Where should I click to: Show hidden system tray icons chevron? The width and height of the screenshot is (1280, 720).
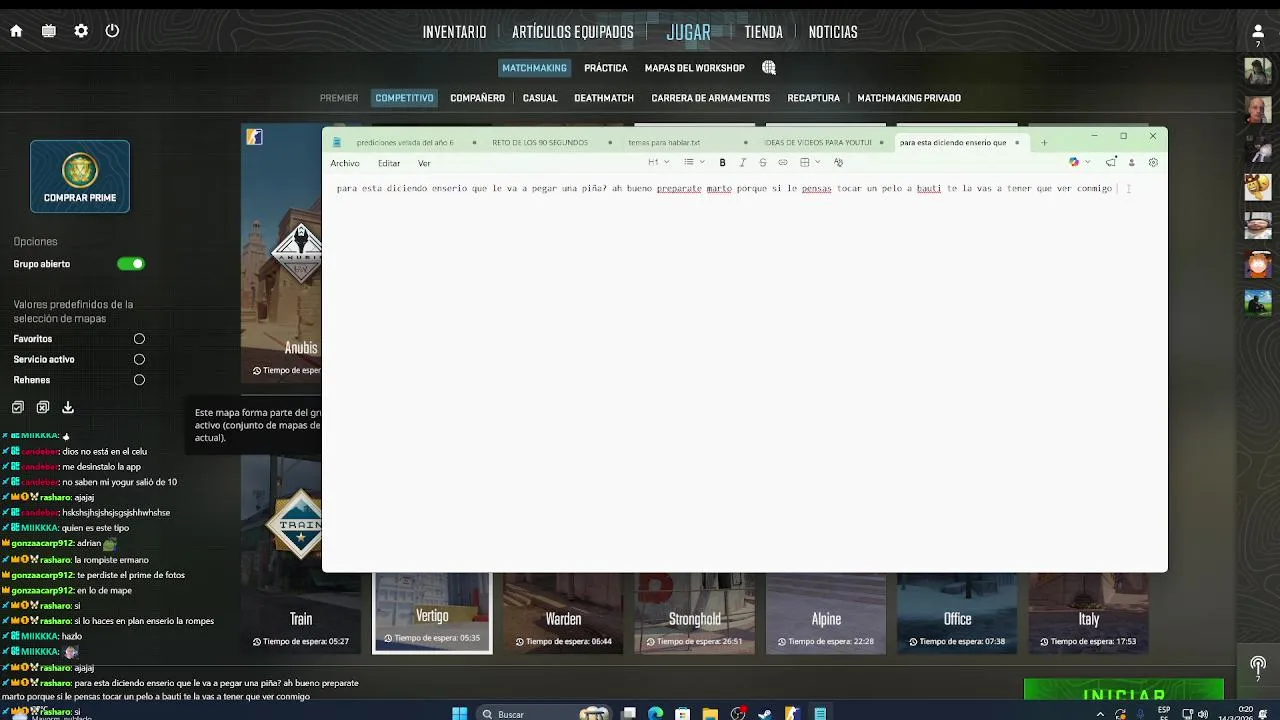(1101, 714)
